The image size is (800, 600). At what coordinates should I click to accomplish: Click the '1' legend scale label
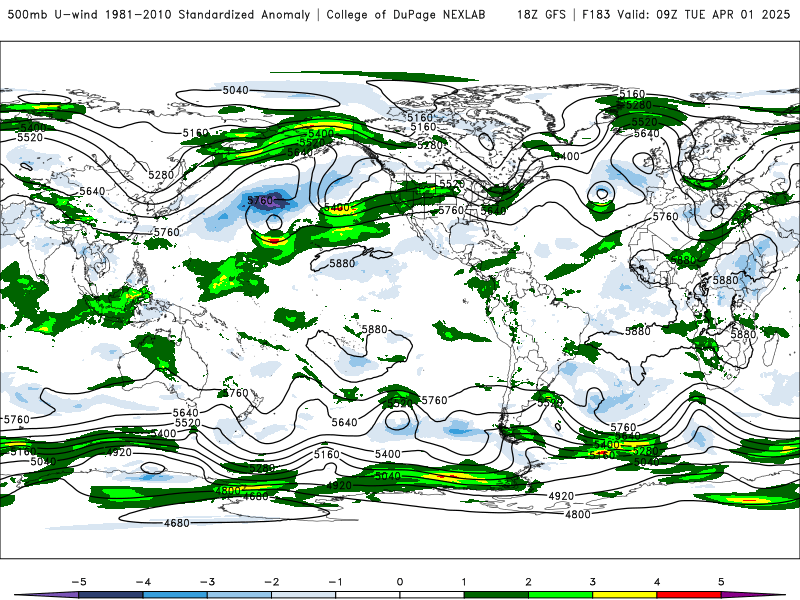coord(464,582)
